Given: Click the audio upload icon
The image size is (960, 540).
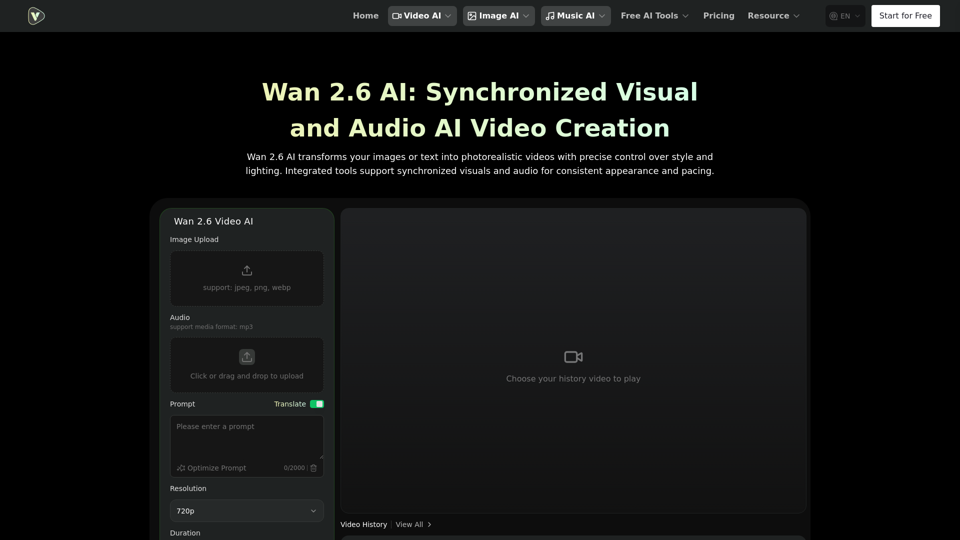Looking at the screenshot, I should click(247, 357).
